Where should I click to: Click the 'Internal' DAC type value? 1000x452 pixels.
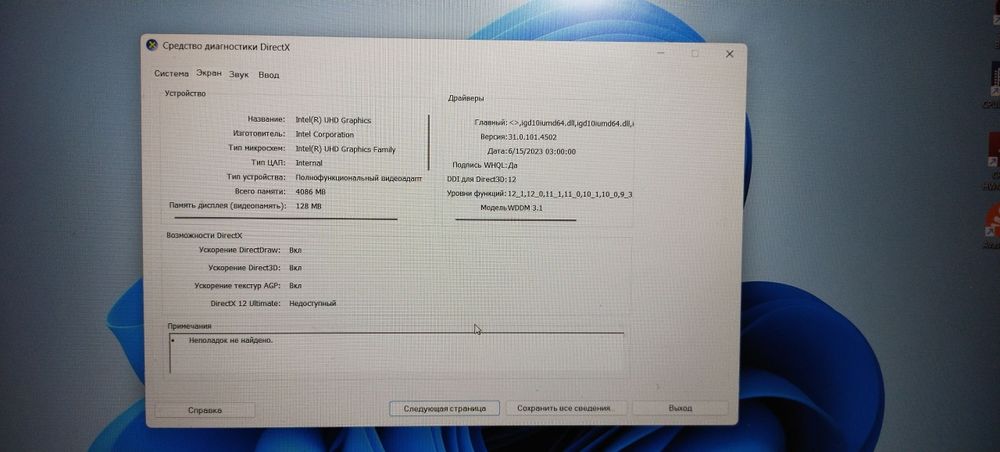pyautogui.click(x=309, y=163)
